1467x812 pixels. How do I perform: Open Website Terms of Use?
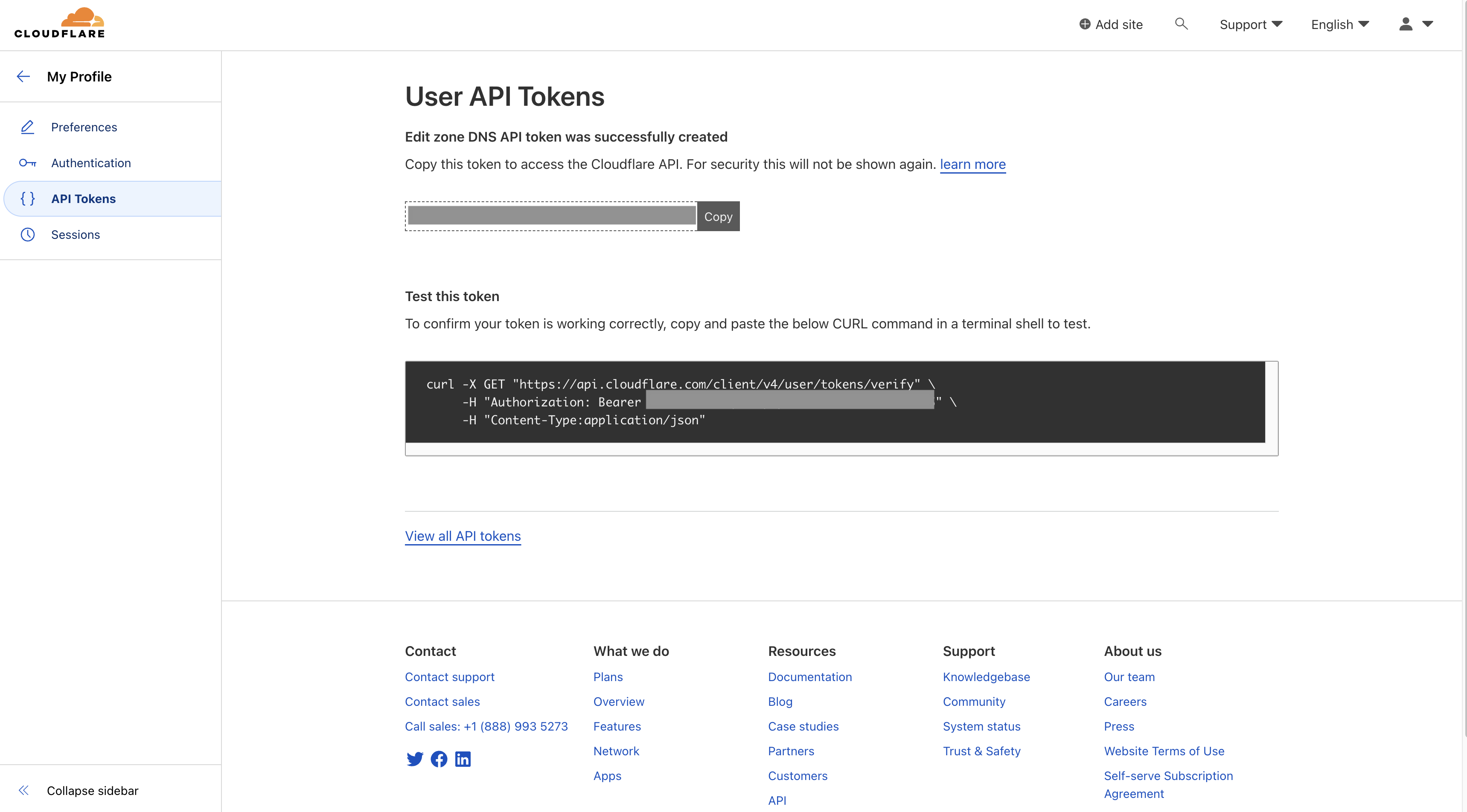(1164, 751)
